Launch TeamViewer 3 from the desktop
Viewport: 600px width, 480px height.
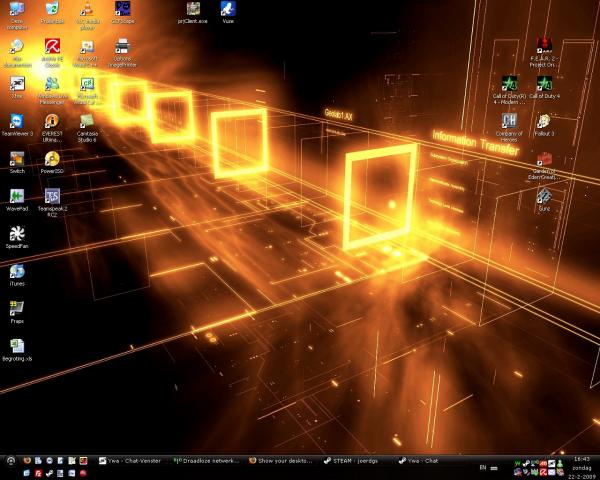coord(17,122)
